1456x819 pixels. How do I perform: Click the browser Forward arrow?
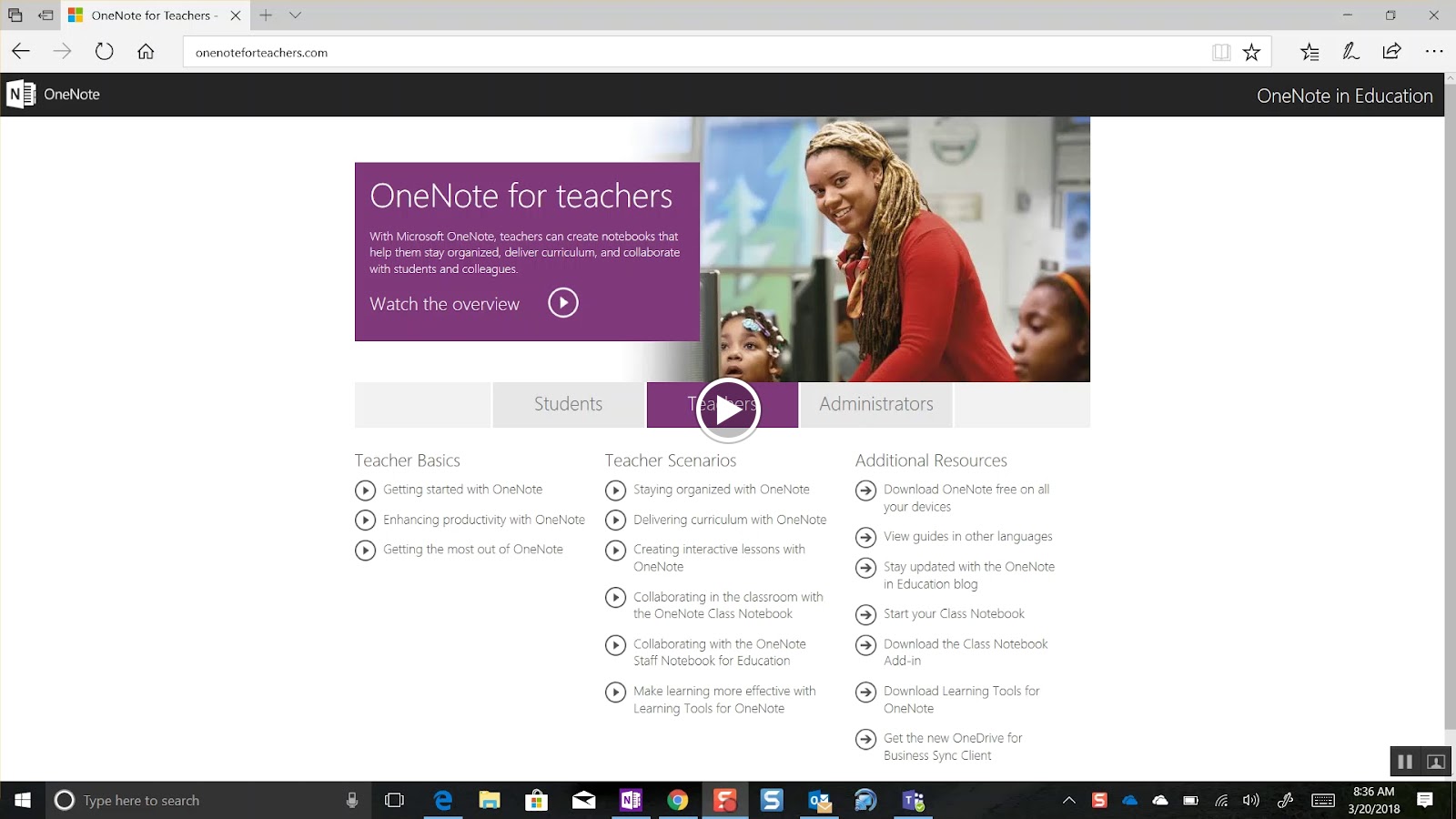[x=62, y=52]
